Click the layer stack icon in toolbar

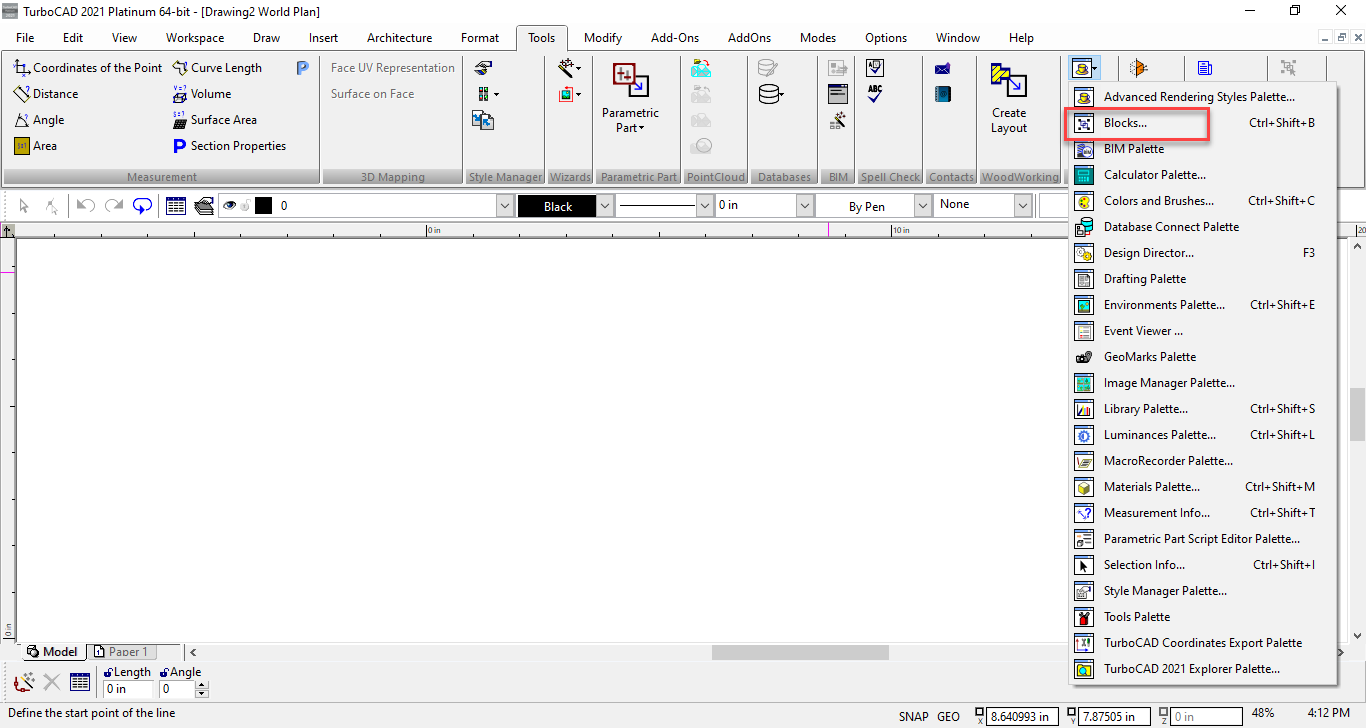pyautogui.click(x=204, y=206)
